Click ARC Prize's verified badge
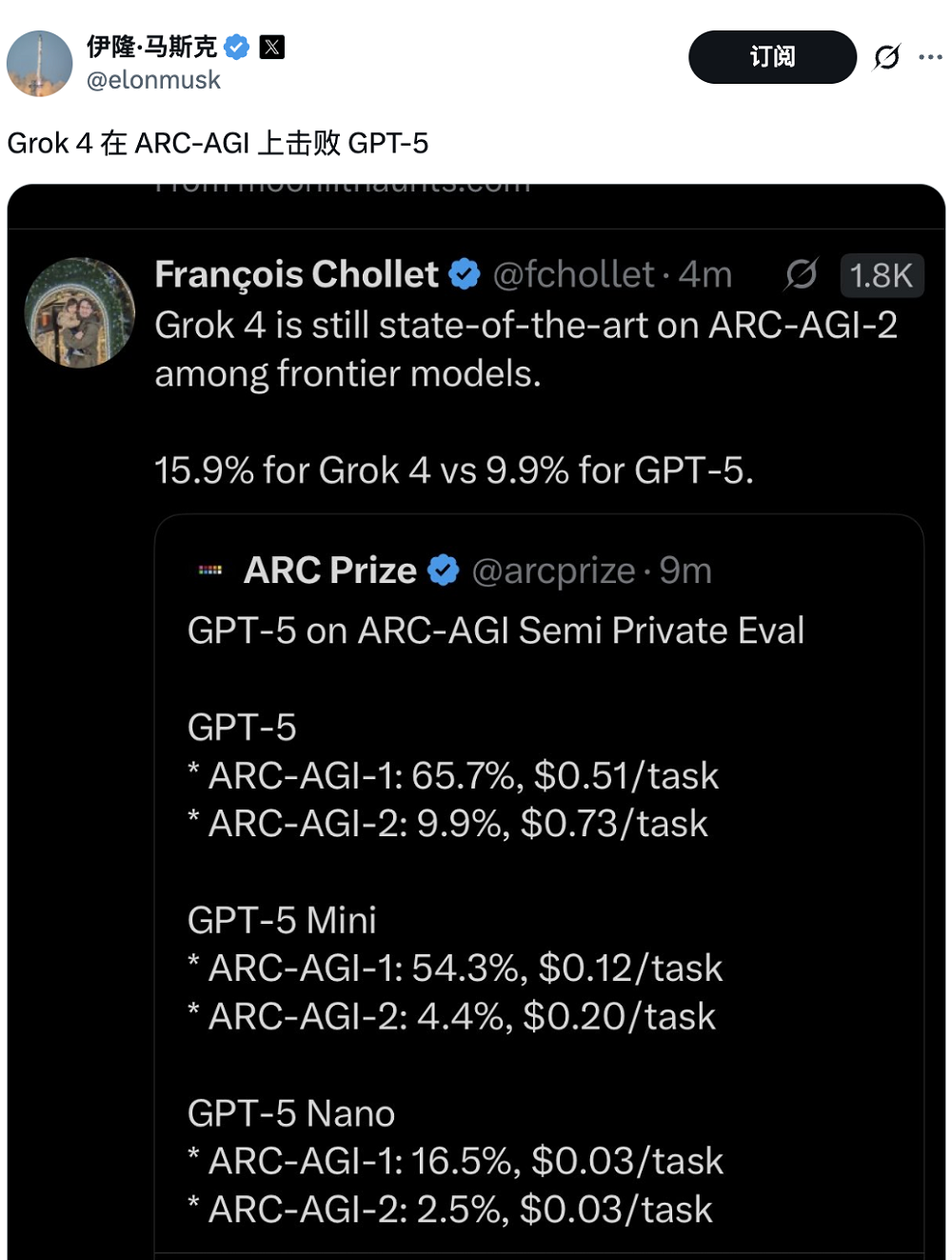 [x=443, y=570]
